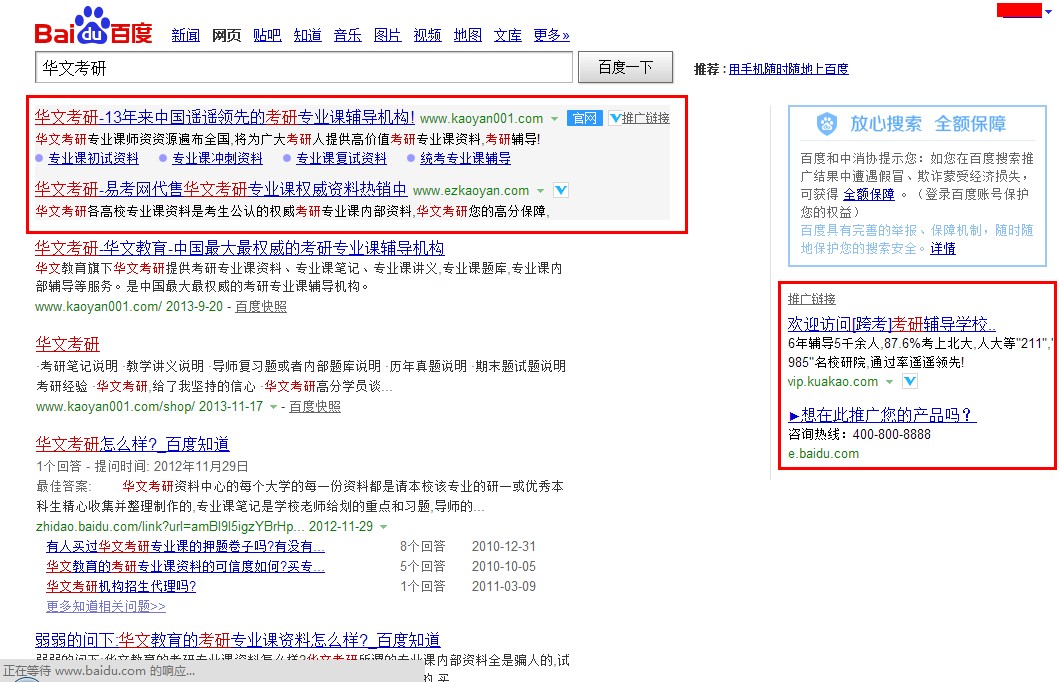
Task: Open 更多知道相关问题>> link
Action: coord(106,606)
